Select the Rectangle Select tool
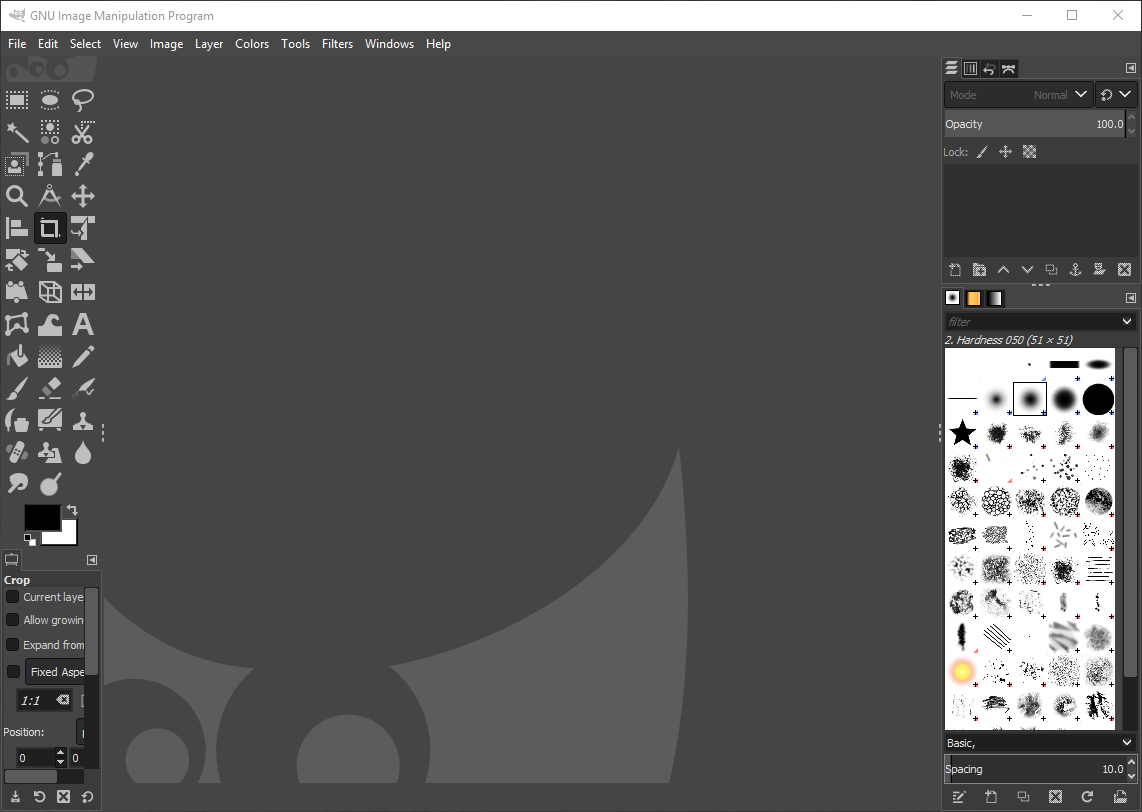Screen dimensions: 1142x812 tap(17, 100)
